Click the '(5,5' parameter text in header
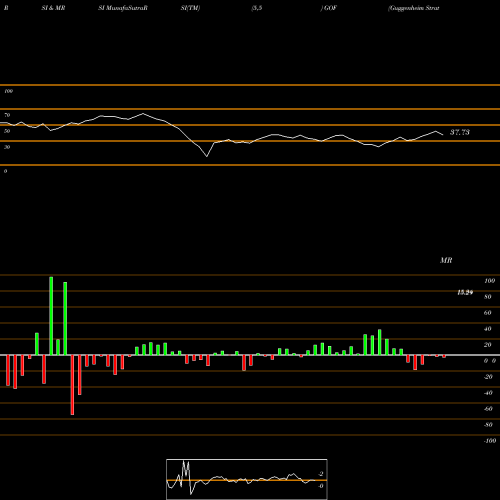 point(257,8)
